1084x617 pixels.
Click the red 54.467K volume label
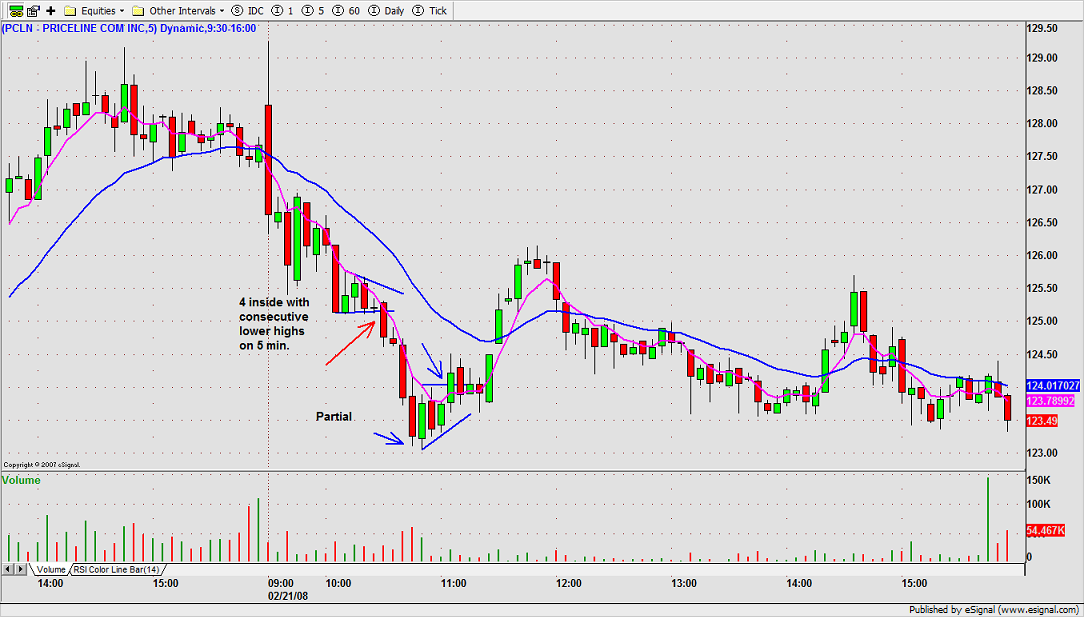point(1047,531)
